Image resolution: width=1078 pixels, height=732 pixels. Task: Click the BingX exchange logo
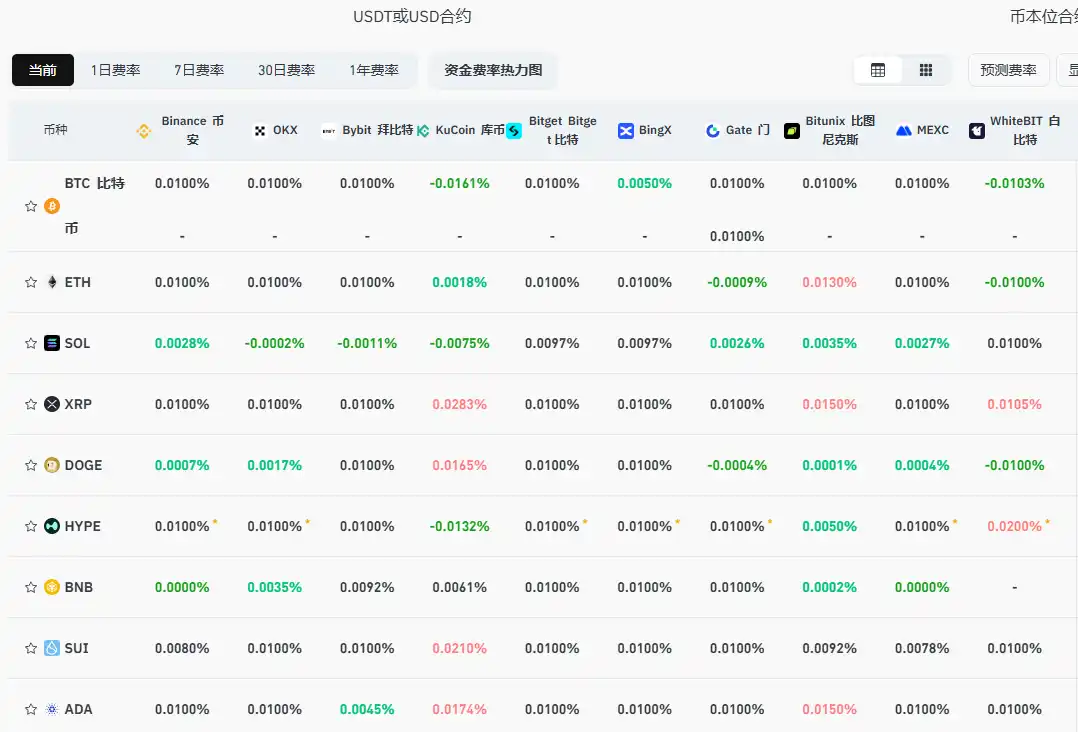(626, 131)
